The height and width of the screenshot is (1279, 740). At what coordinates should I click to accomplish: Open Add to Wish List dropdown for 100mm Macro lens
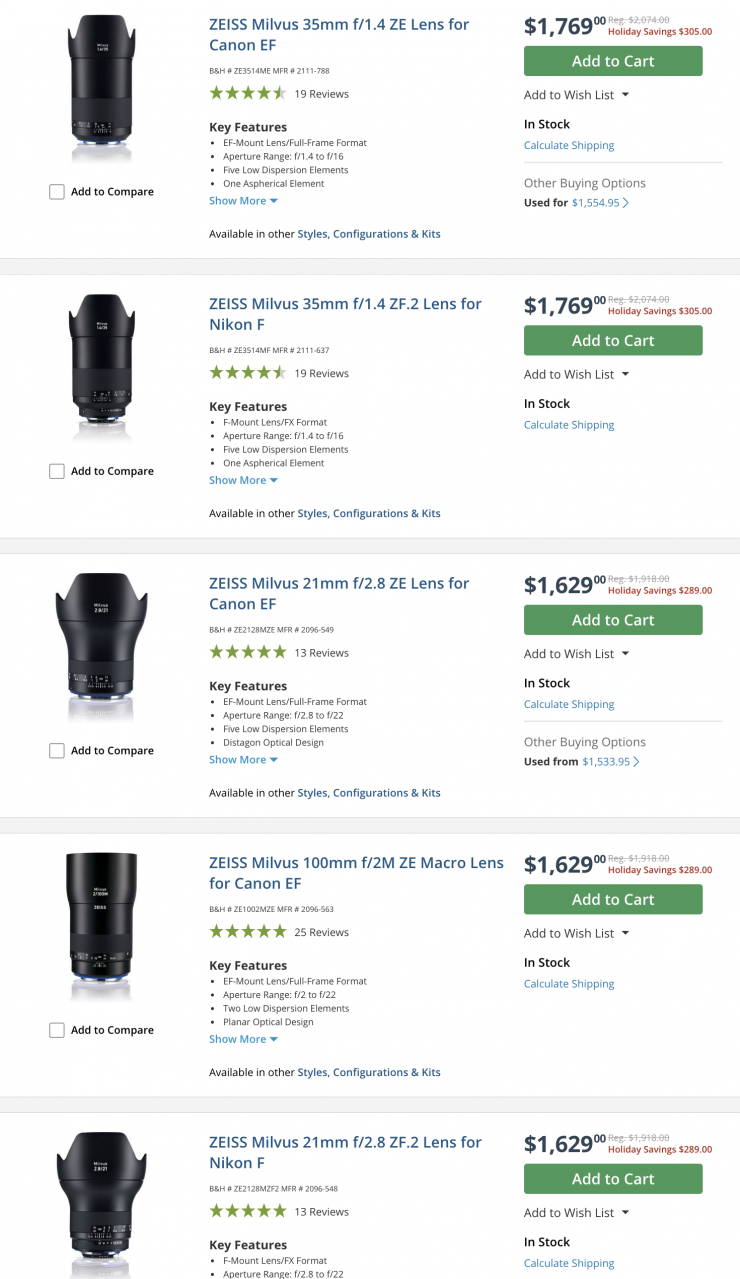coord(576,934)
